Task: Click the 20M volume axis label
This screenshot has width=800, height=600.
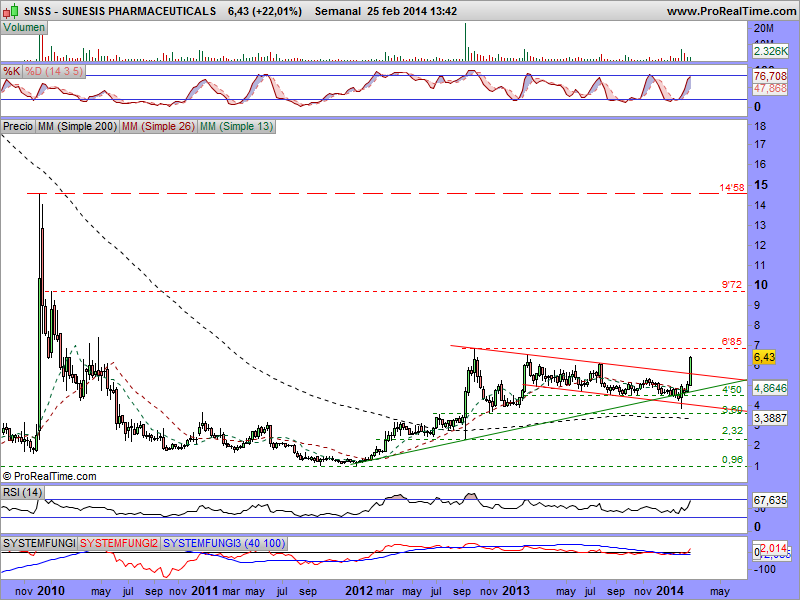Action: point(764,29)
